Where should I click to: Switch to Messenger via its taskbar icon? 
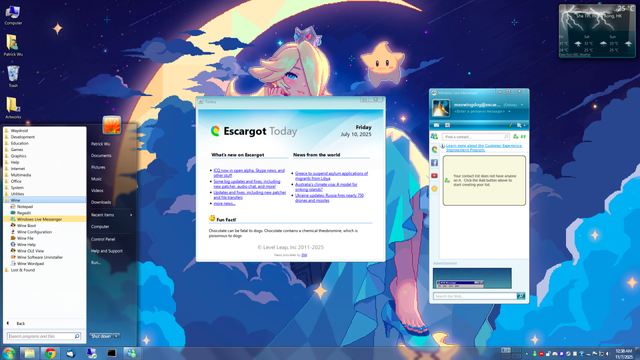coord(131,353)
